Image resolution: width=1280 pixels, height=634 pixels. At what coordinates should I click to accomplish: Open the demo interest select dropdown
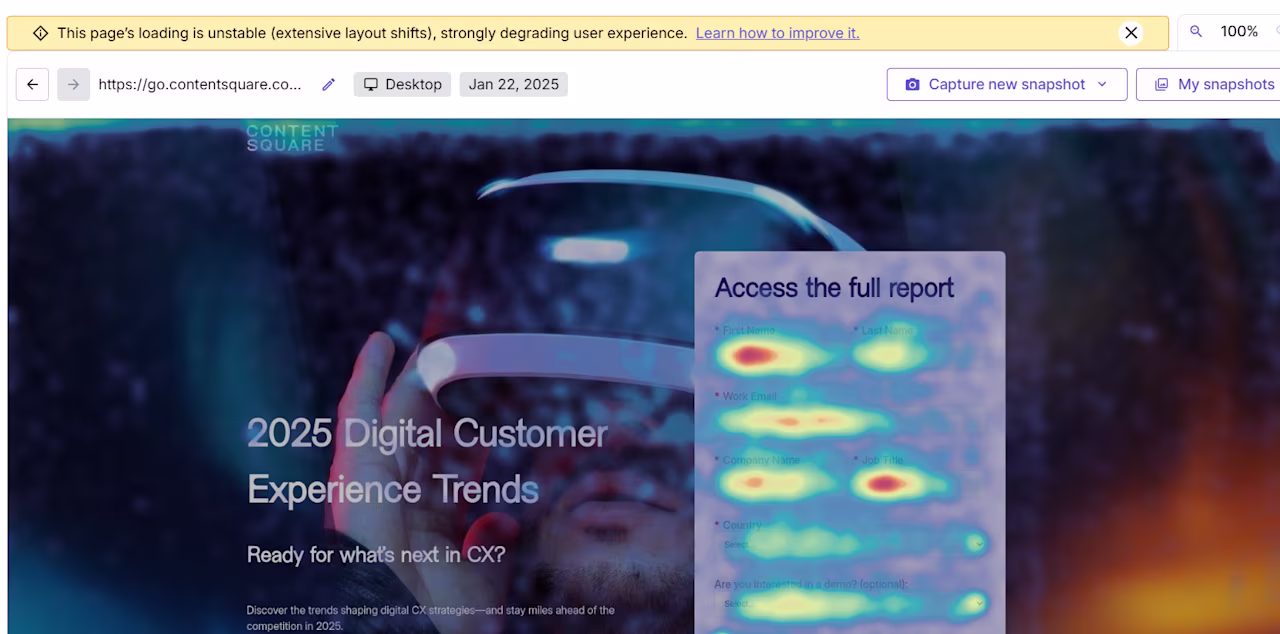[852, 604]
